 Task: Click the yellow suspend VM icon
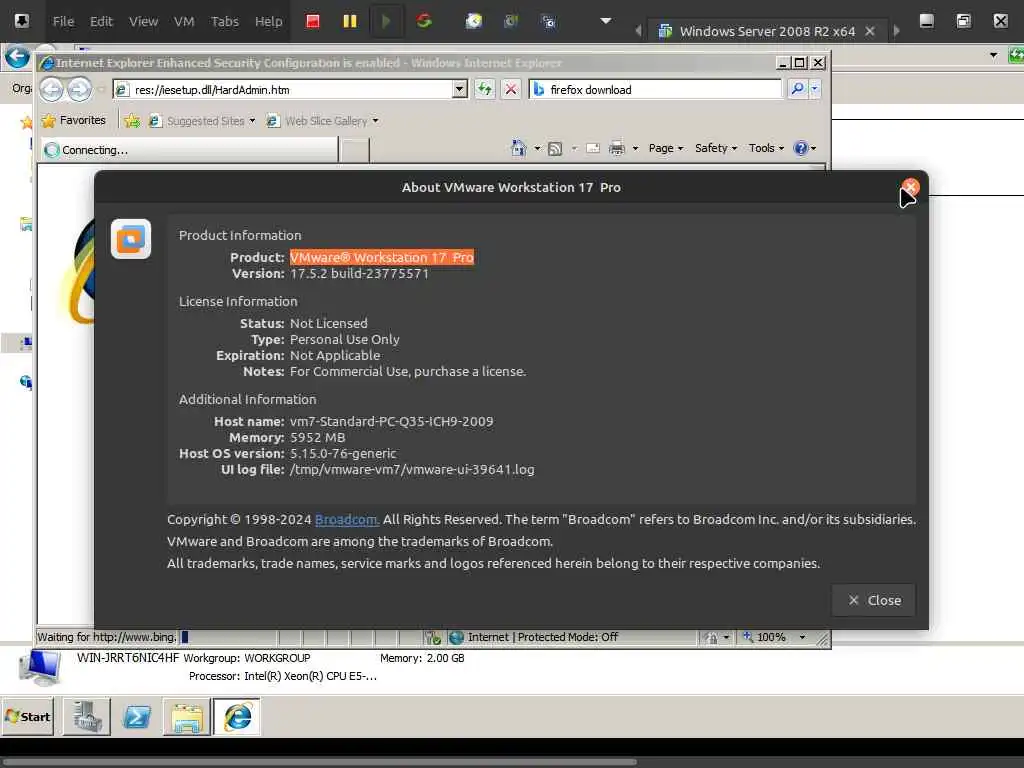click(350, 21)
